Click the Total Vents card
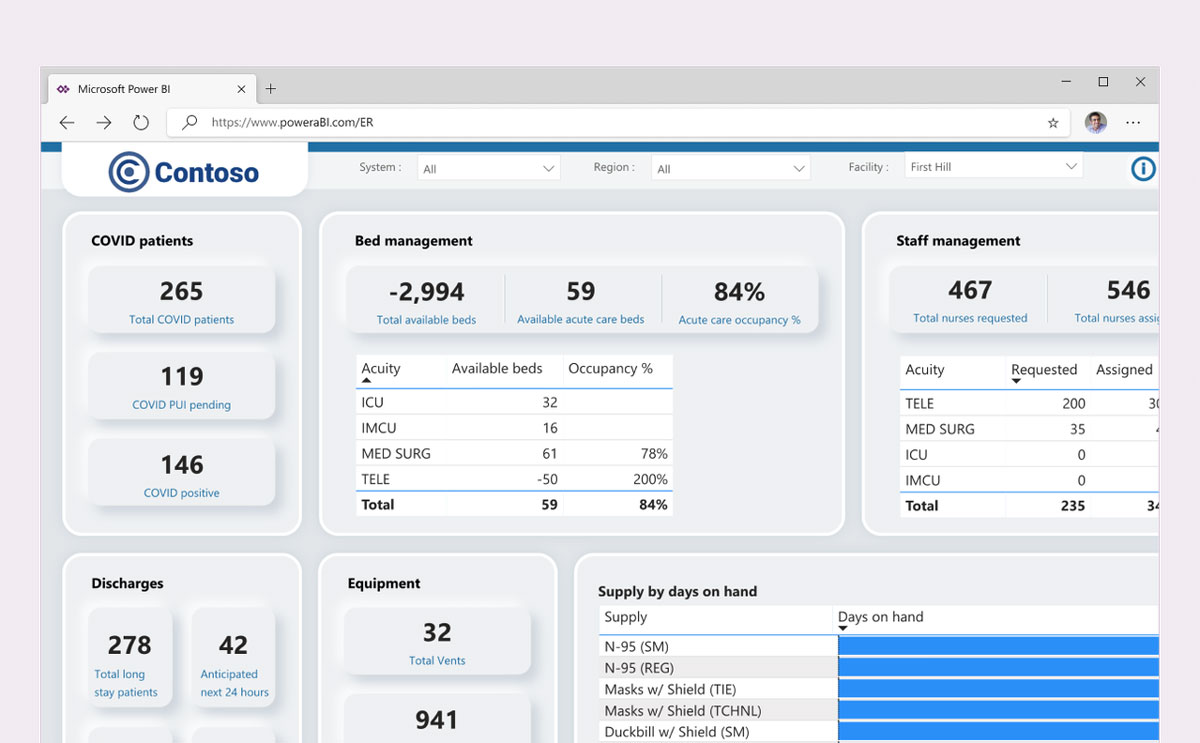 tap(437, 641)
